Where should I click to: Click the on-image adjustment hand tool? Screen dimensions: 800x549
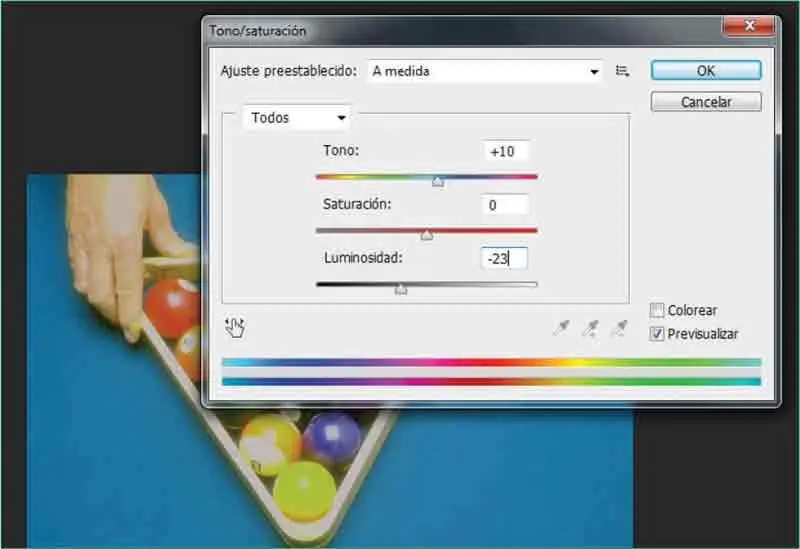click(x=236, y=327)
